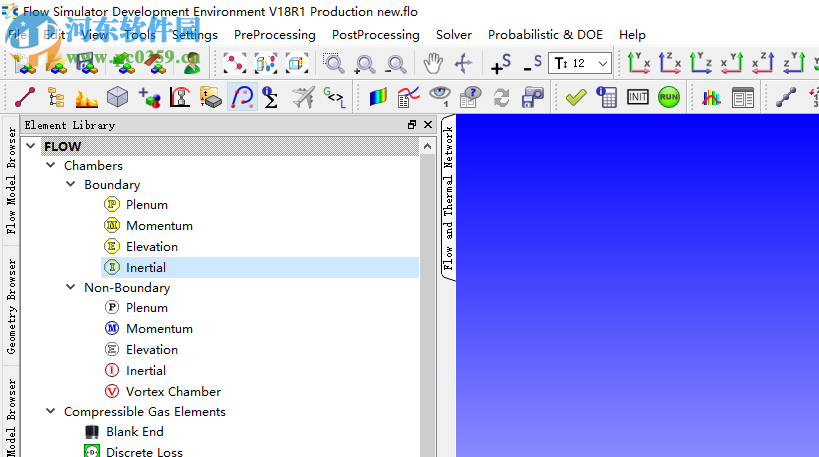Image resolution: width=819 pixels, height=457 pixels.
Task: Open the PreProcessing menu
Action: [x=275, y=35]
